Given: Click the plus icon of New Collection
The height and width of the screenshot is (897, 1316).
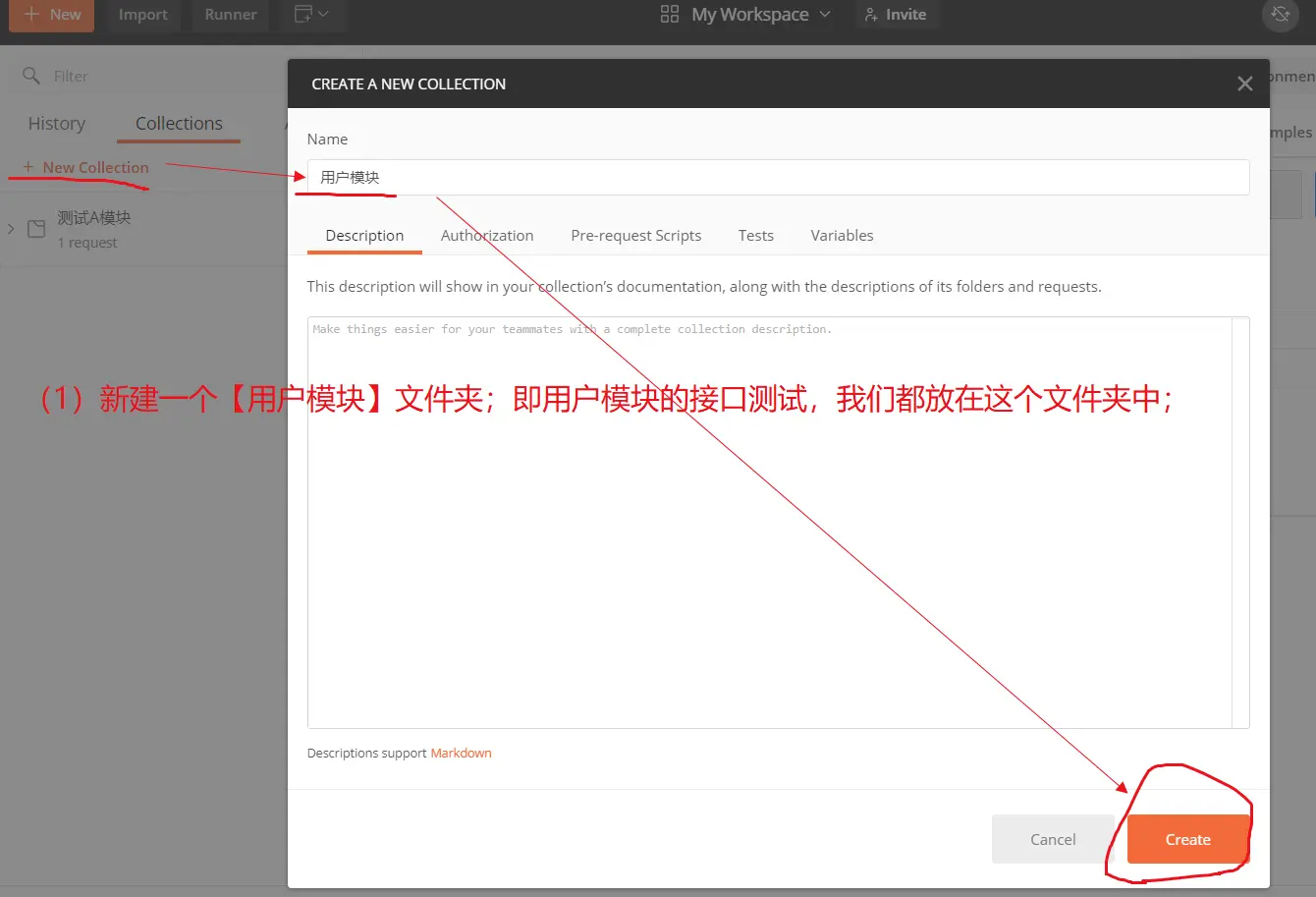Looking at the screenshot, I should [28, 168].
